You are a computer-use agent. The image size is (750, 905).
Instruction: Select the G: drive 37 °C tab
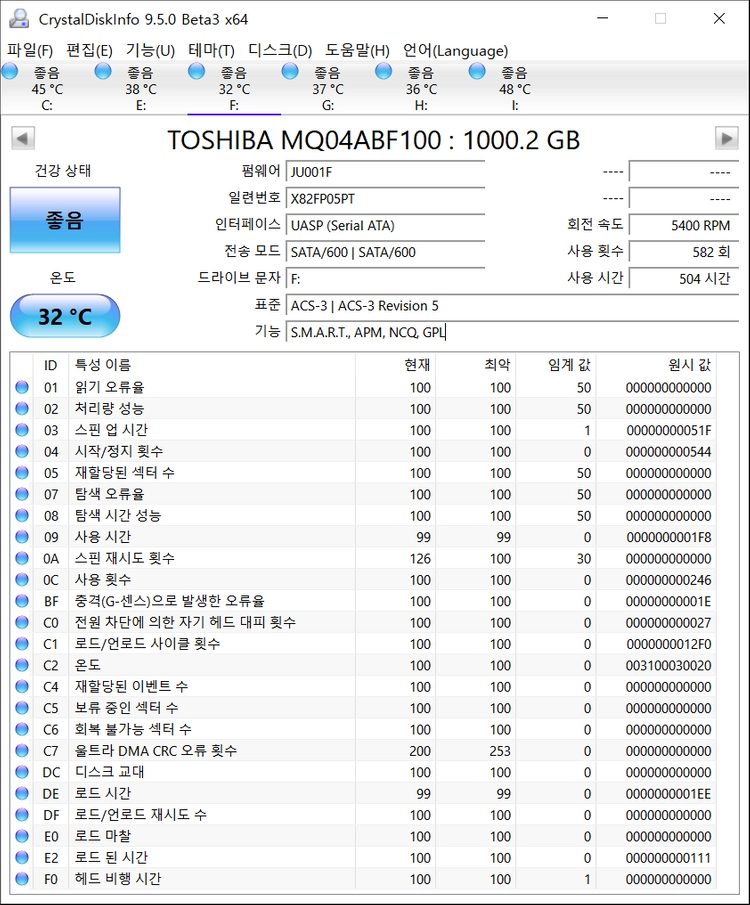tap(327, 88)
